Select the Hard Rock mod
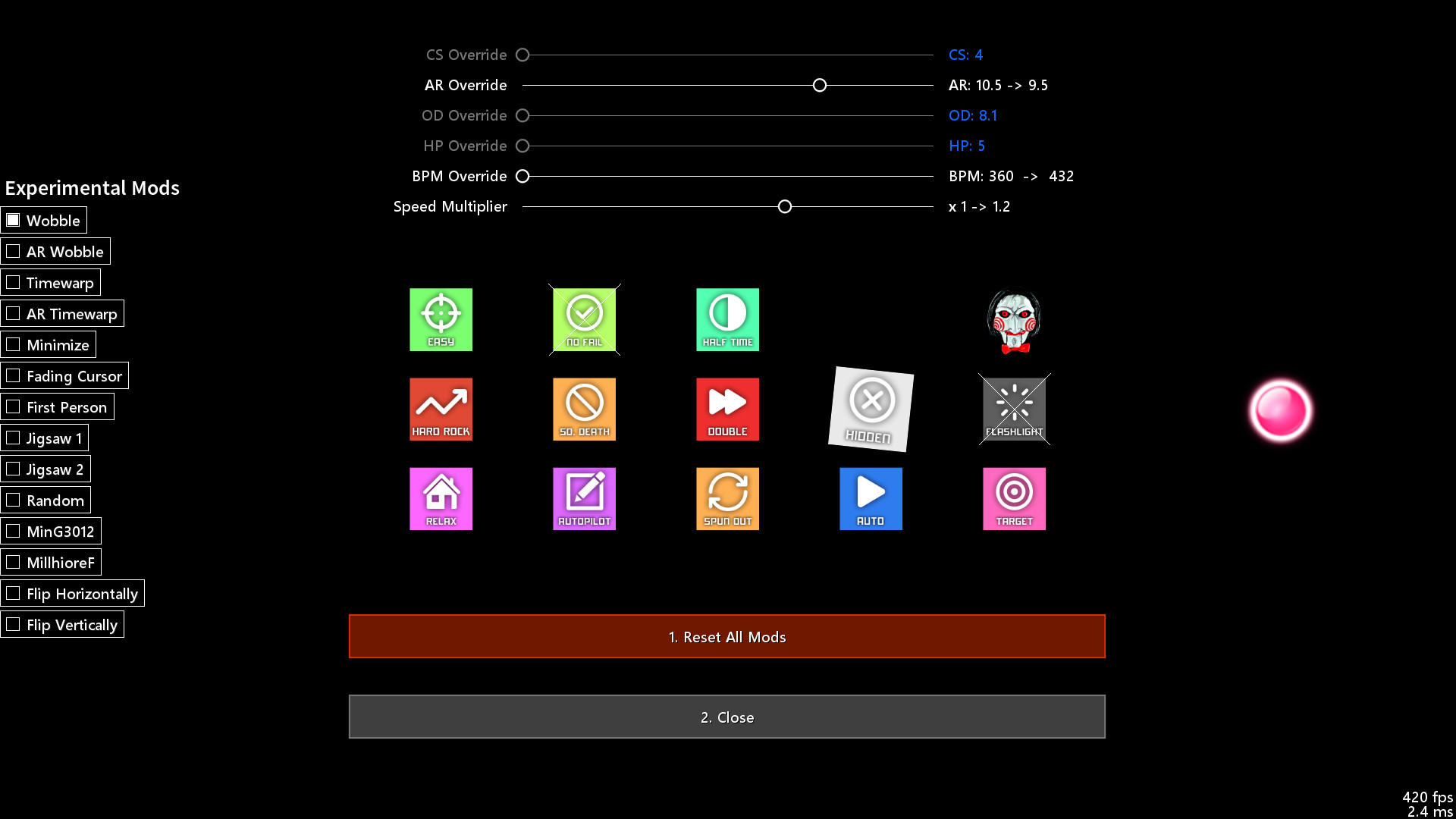This screenshot has height=819, width=1456. click(x=441, y=408)
